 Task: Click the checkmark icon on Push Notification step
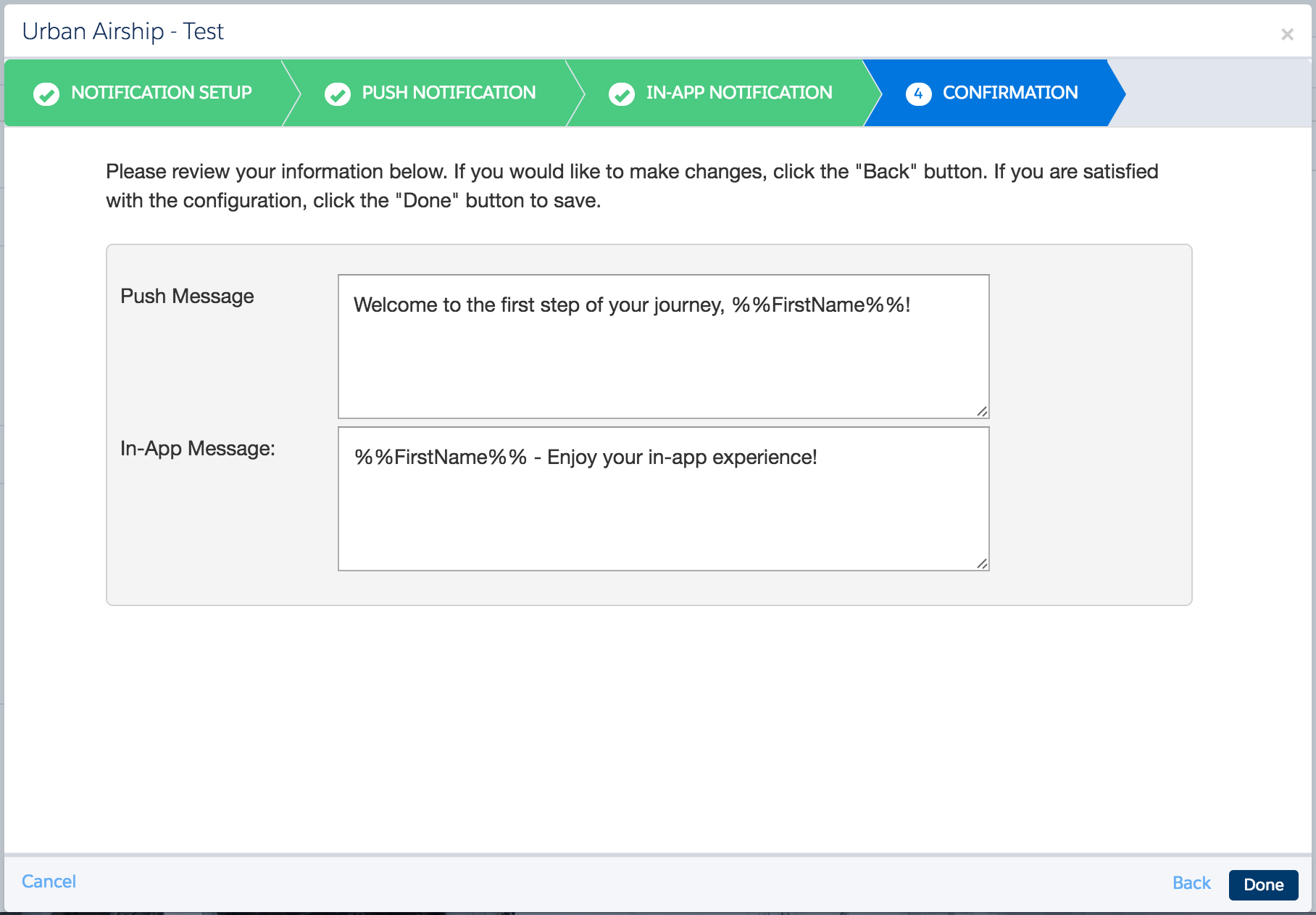coord(338,93)
